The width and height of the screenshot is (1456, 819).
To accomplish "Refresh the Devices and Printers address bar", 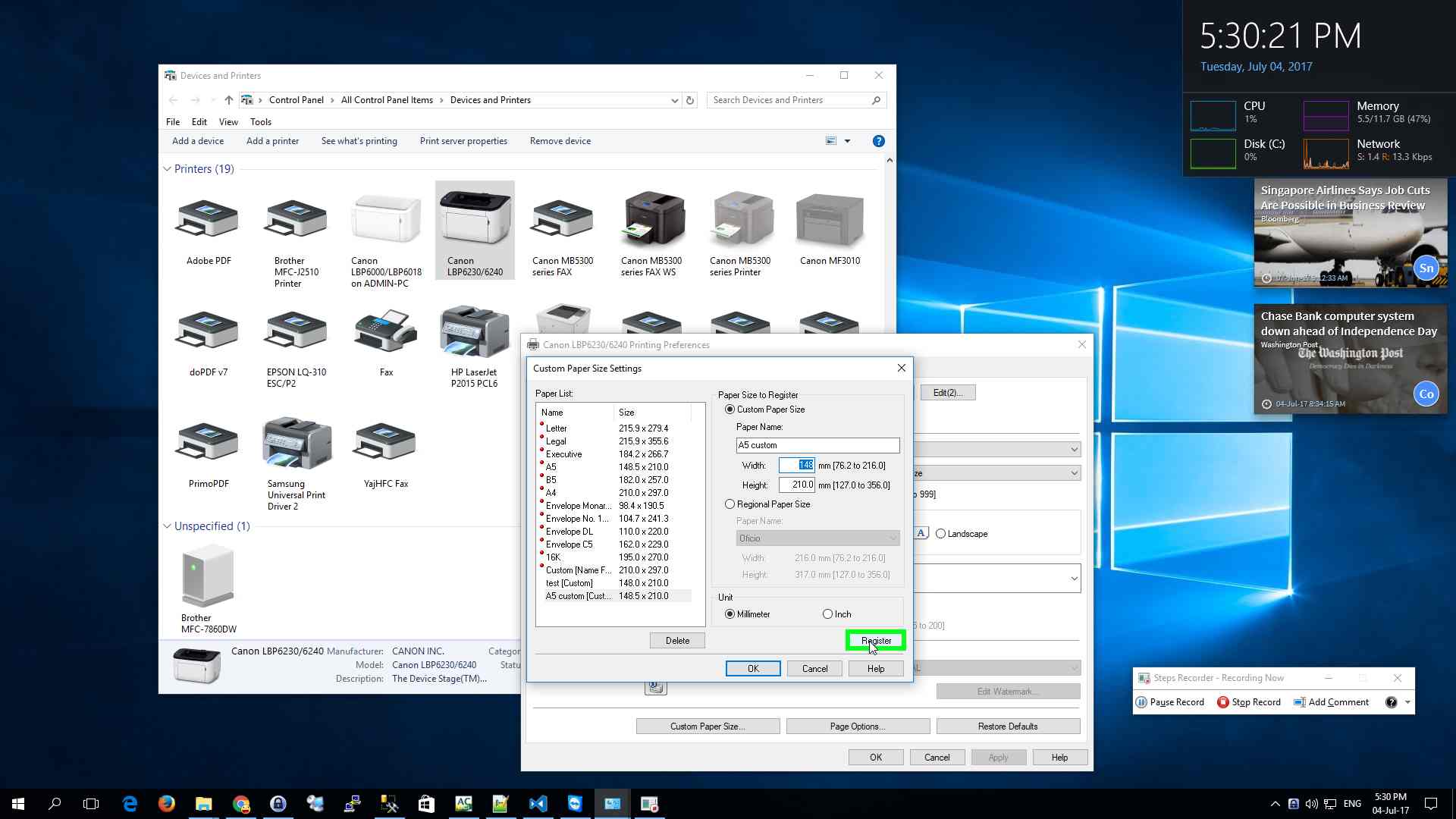I will (x=690, y=100).
